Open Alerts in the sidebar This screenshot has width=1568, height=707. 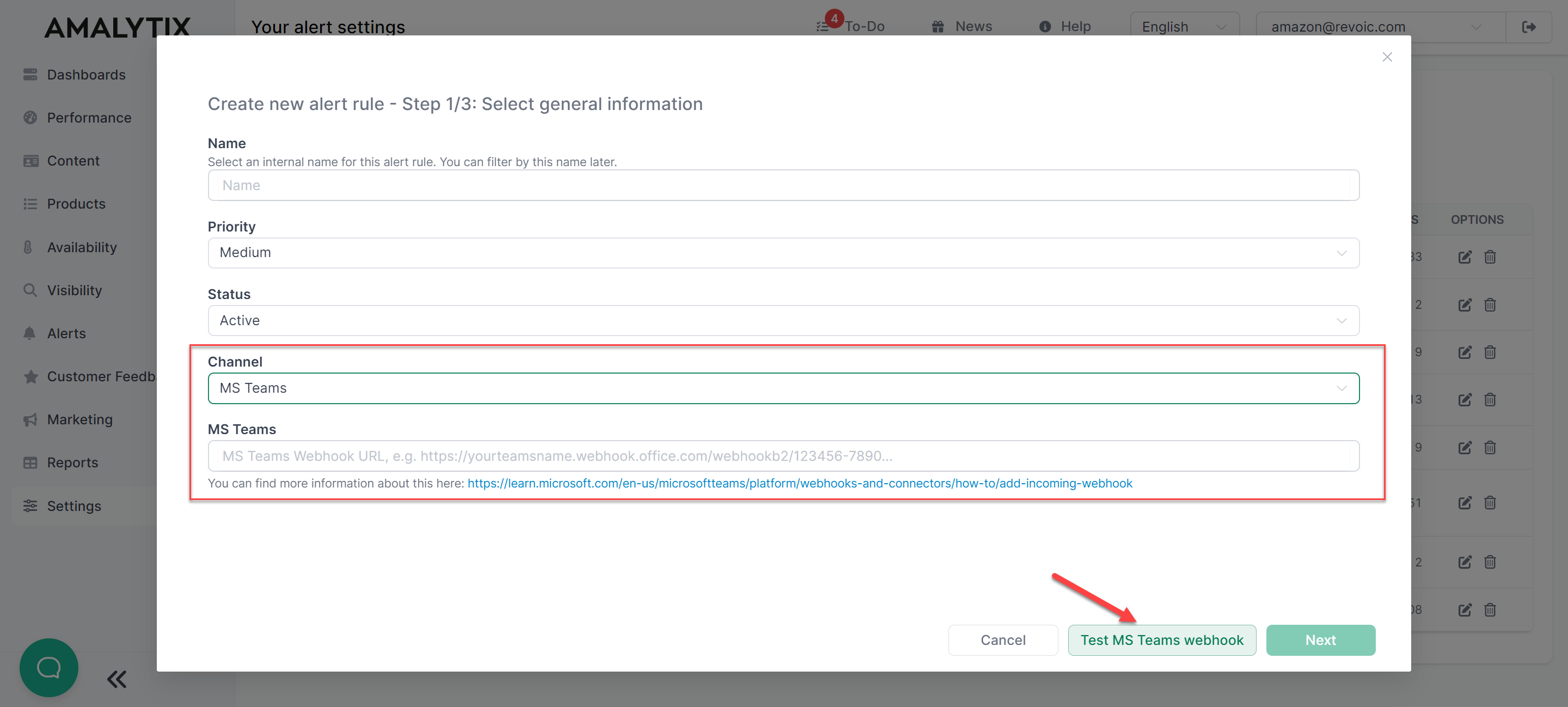(66, 333)
